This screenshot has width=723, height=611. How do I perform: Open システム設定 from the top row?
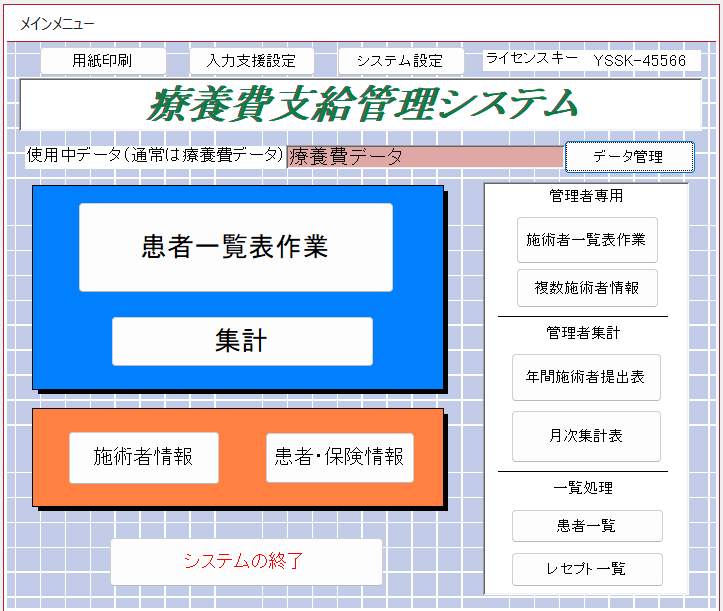(x=400, y=61)
